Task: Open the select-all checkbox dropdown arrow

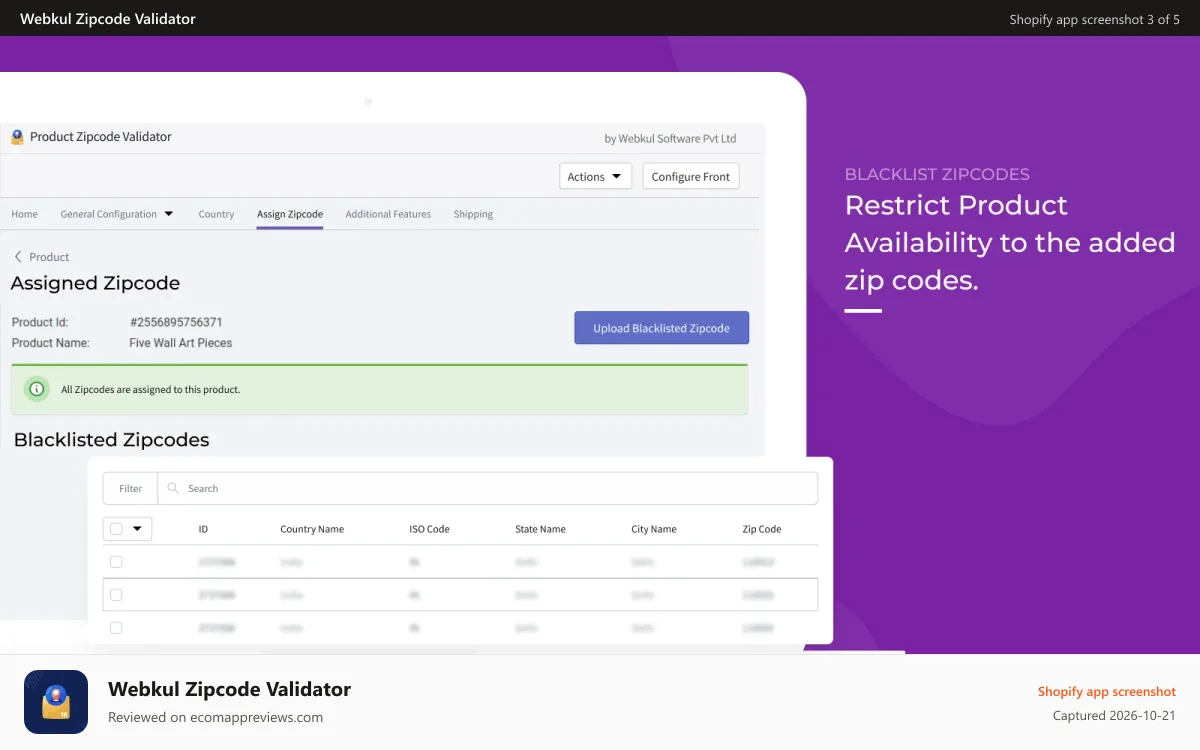Action: (x=137, y=529)
